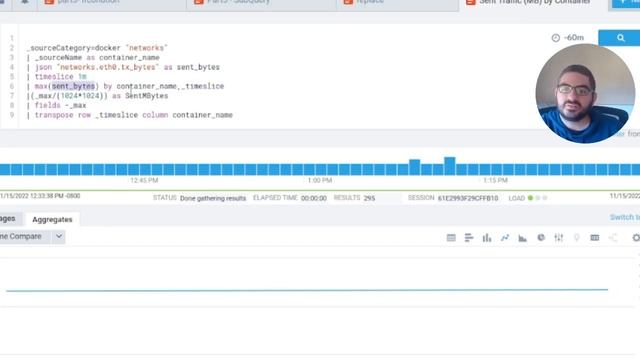Select the line chart icon
Image resolution: width=640 pixels, height=360 pixels.
tap(505, 238)
